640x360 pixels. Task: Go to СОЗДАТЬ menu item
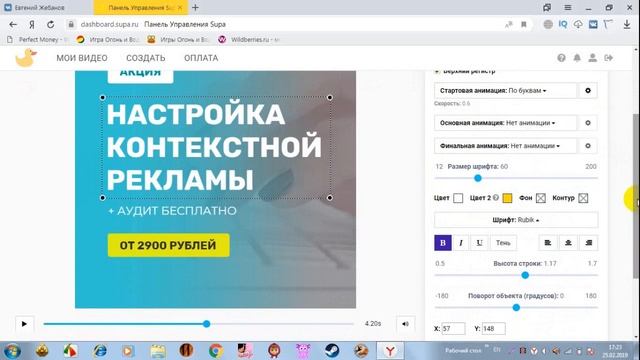click(x=146, y=58)
